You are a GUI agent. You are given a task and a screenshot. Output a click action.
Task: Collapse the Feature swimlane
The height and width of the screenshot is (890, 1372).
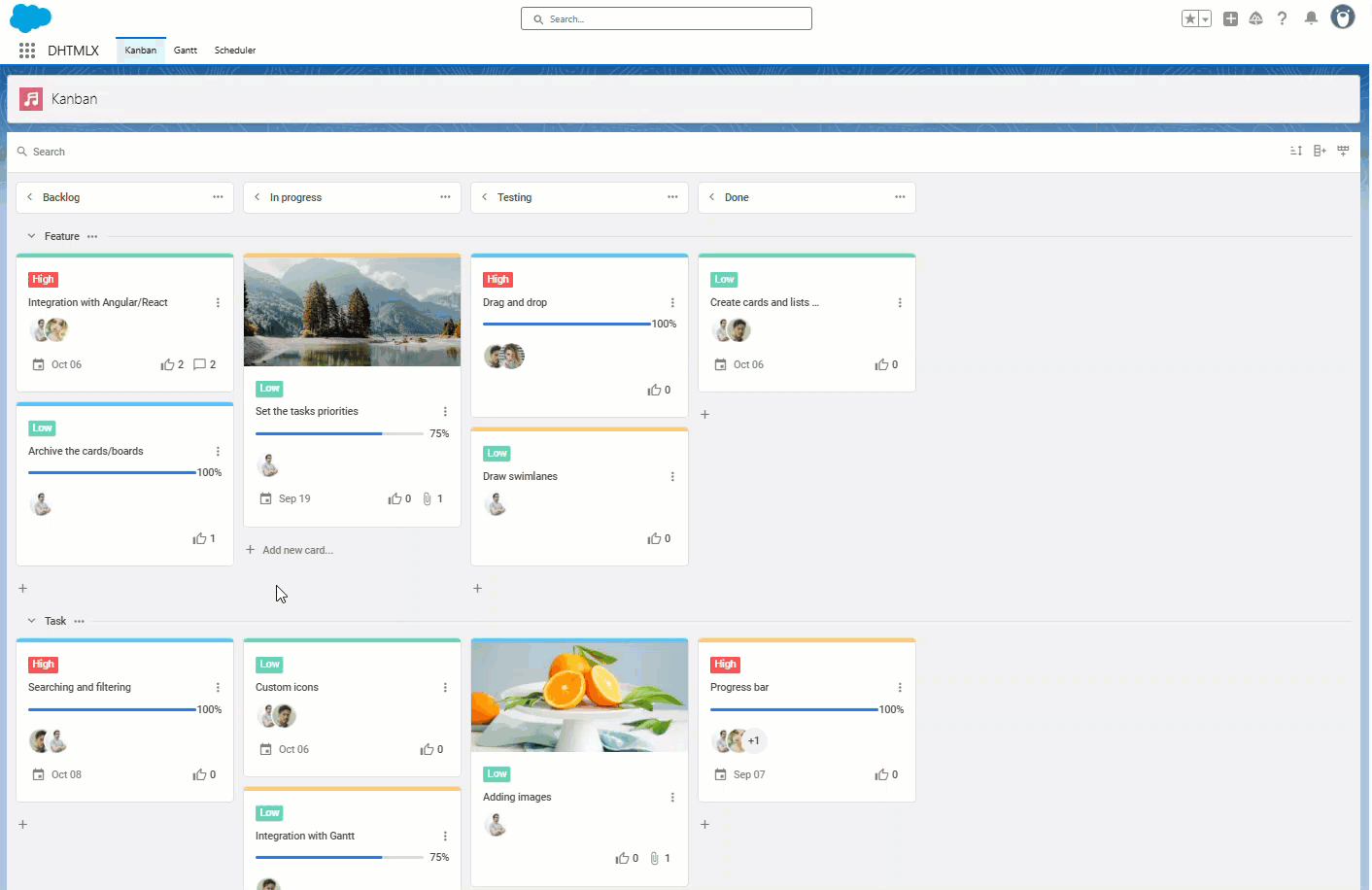tap(31, 236)
